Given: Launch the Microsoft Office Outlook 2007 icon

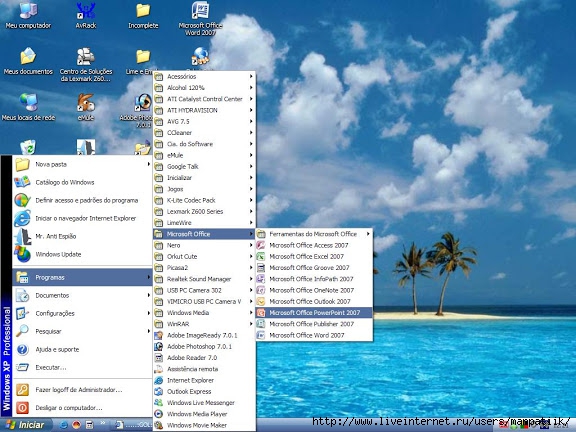Looking at the screenshot, I should 261,301.
